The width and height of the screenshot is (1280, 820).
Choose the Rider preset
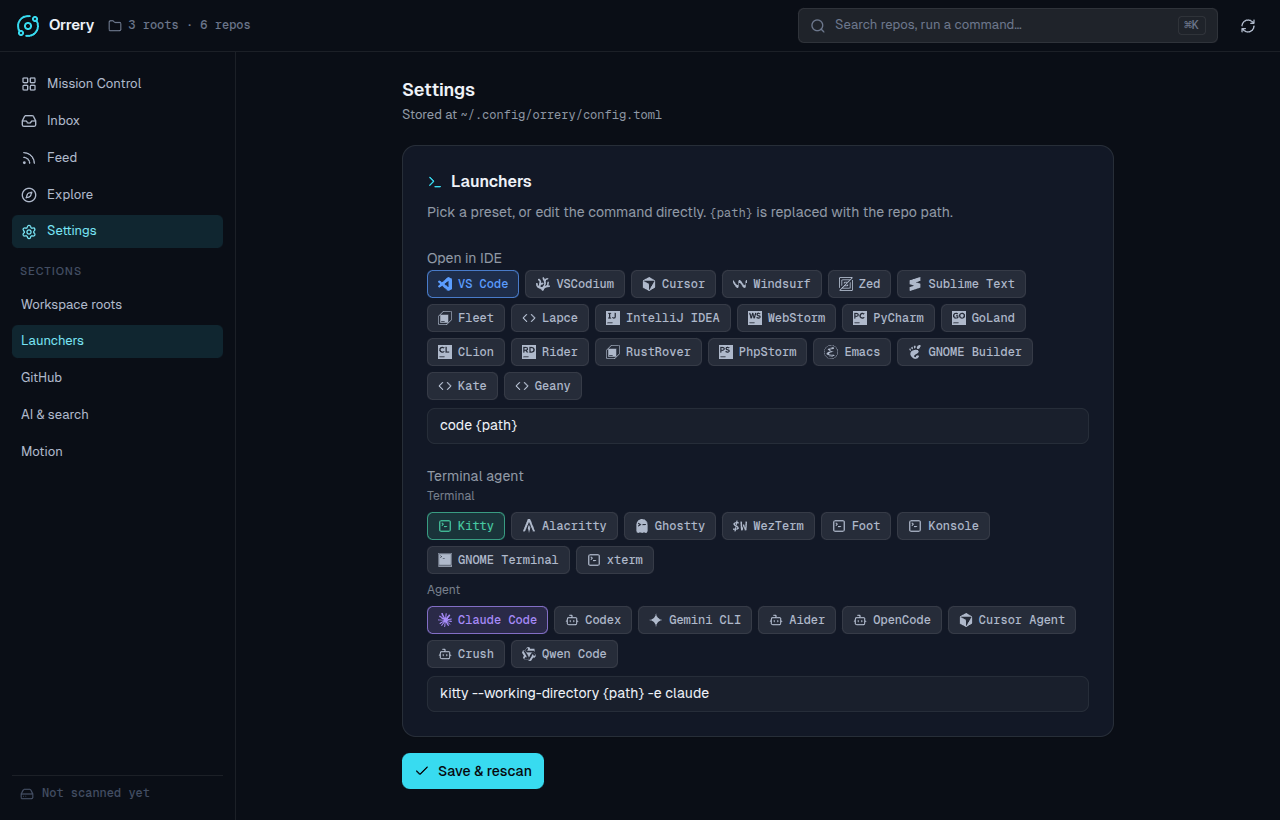[x=550, y=352]
